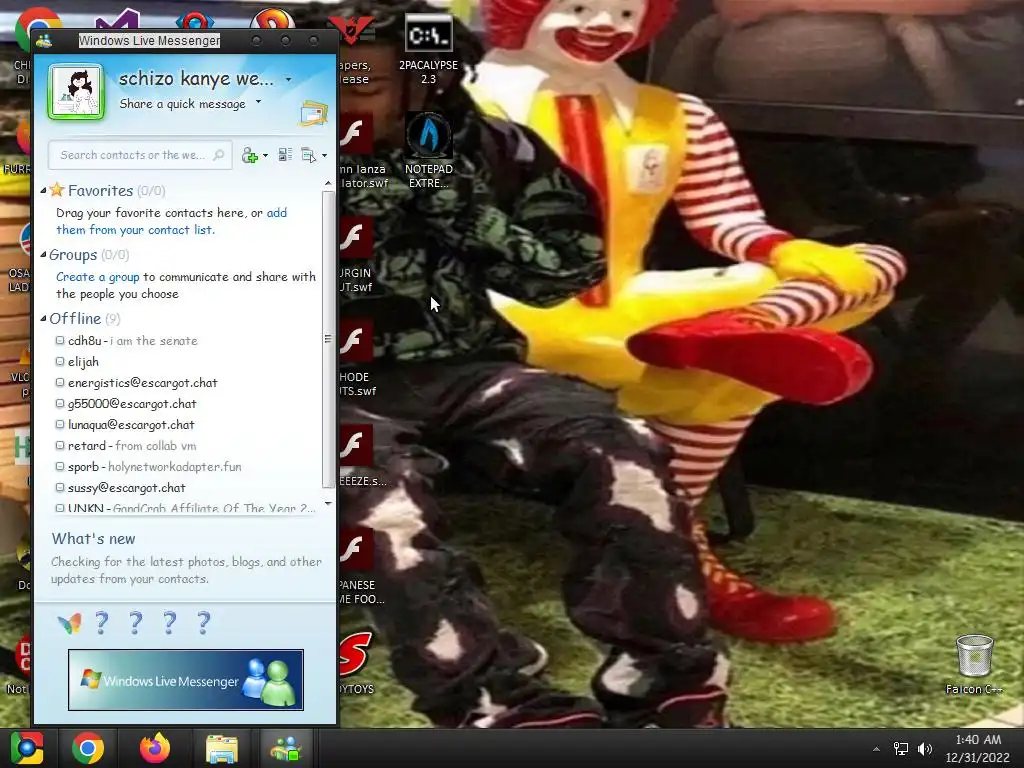Screen dimensions: 1024x768
Task: Click the search magnifier icon
Action: [x=219, y=155]
